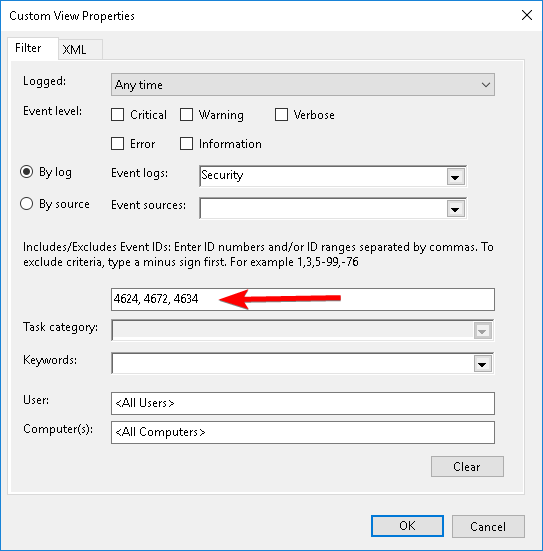Expand the Event logs dropdown arrow

coord(455,177)
